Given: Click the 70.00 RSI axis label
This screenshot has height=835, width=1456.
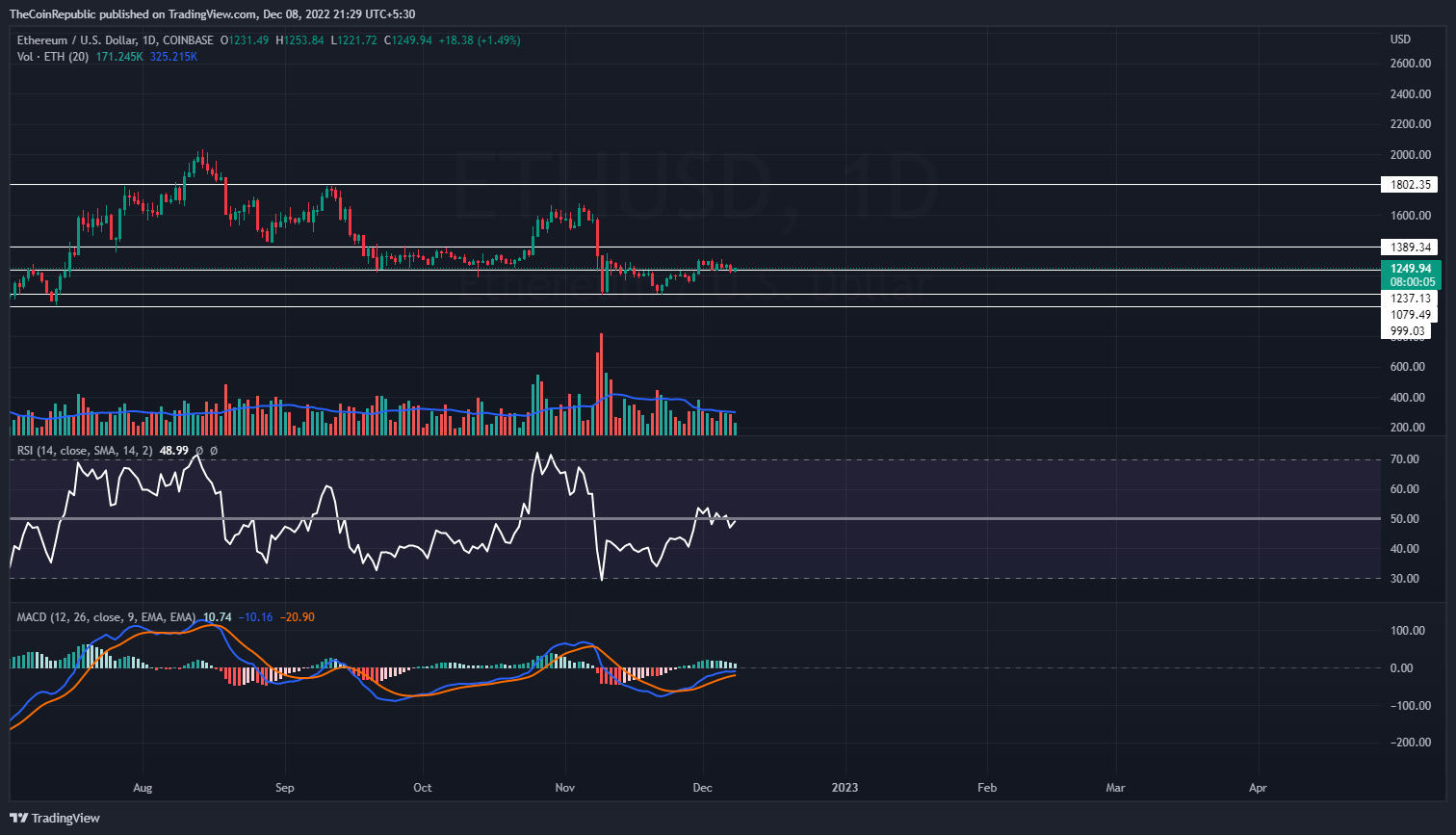Looking at the screenshot, I should 1405,459.
